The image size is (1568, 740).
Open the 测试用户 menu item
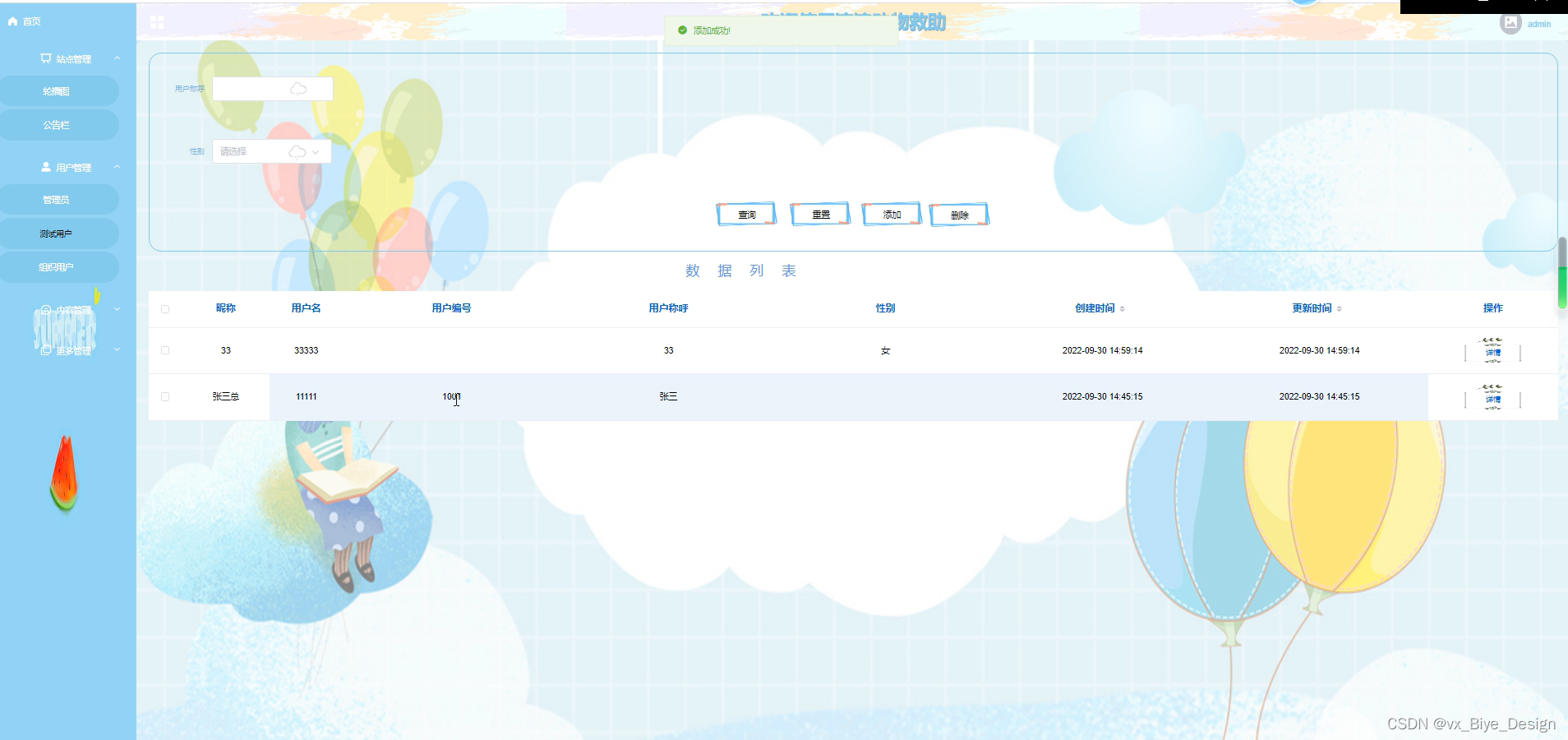57,234
